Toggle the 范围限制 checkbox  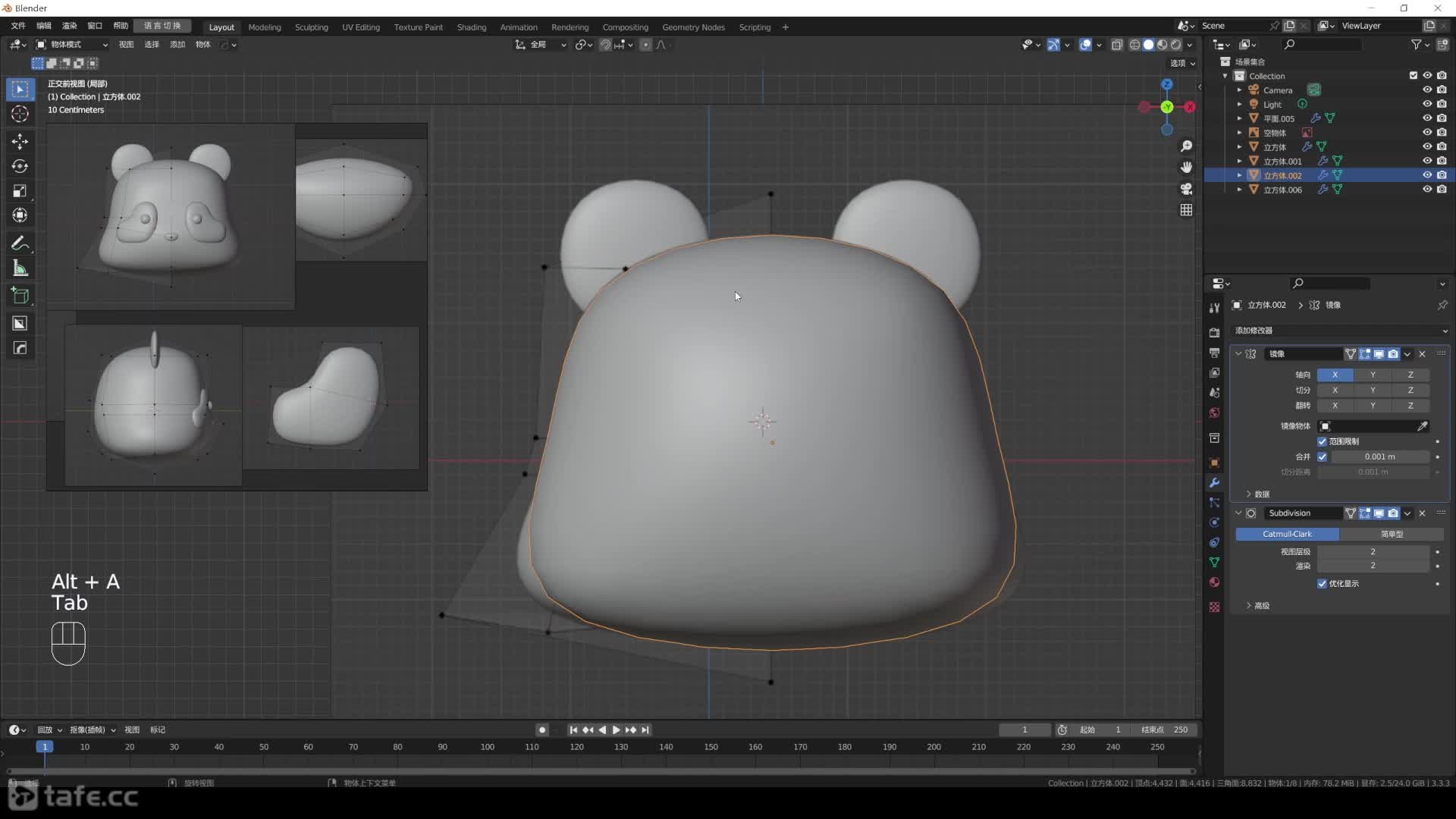(x=1322, y=441)
